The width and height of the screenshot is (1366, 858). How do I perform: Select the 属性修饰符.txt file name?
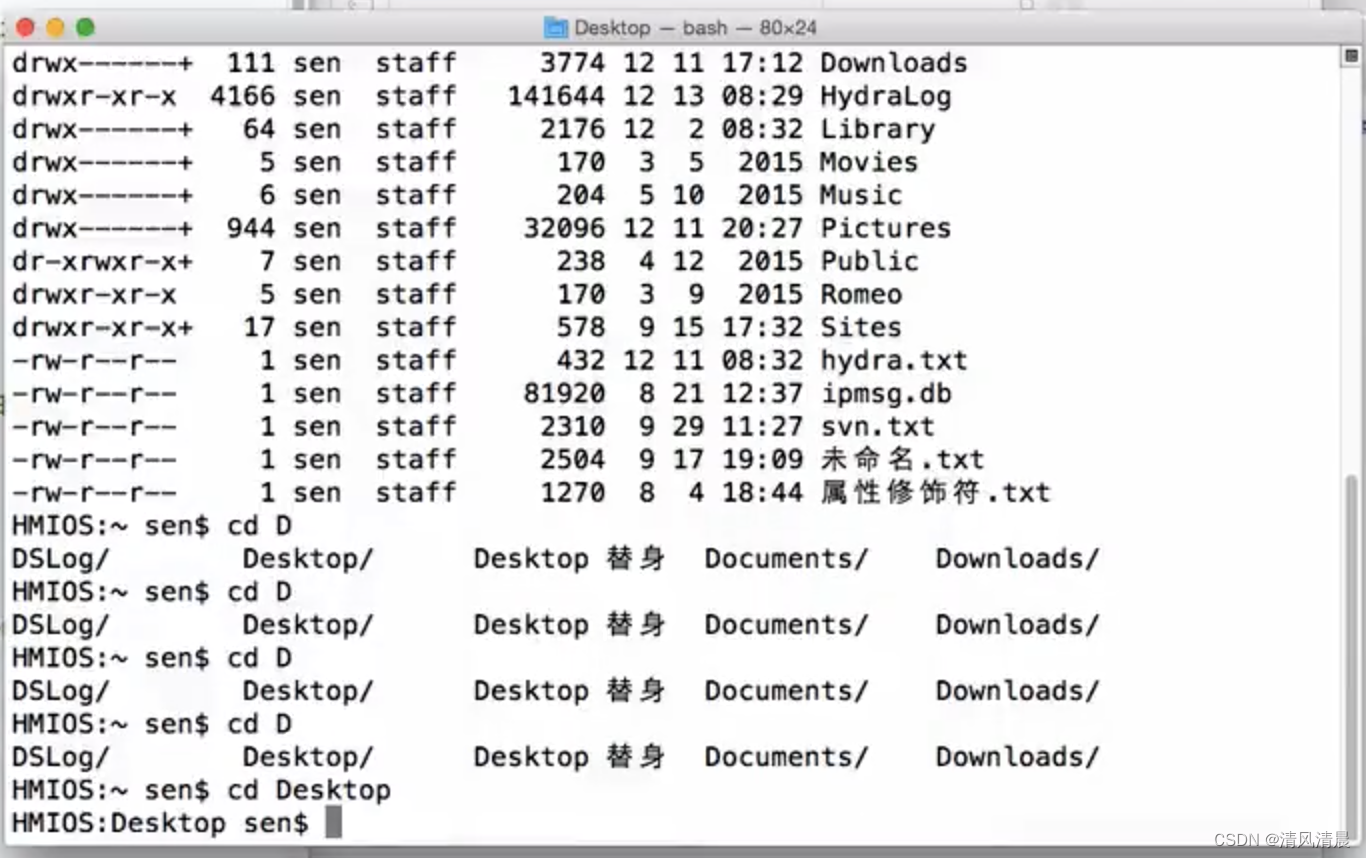click(x=936, y=492)
